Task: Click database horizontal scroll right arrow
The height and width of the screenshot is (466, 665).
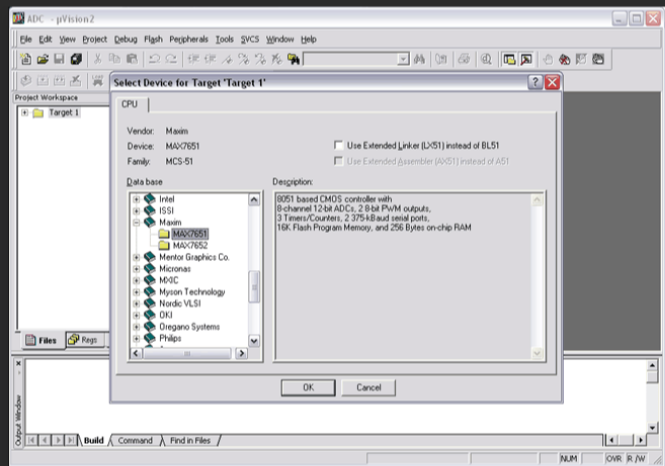Action: (241, 353)
